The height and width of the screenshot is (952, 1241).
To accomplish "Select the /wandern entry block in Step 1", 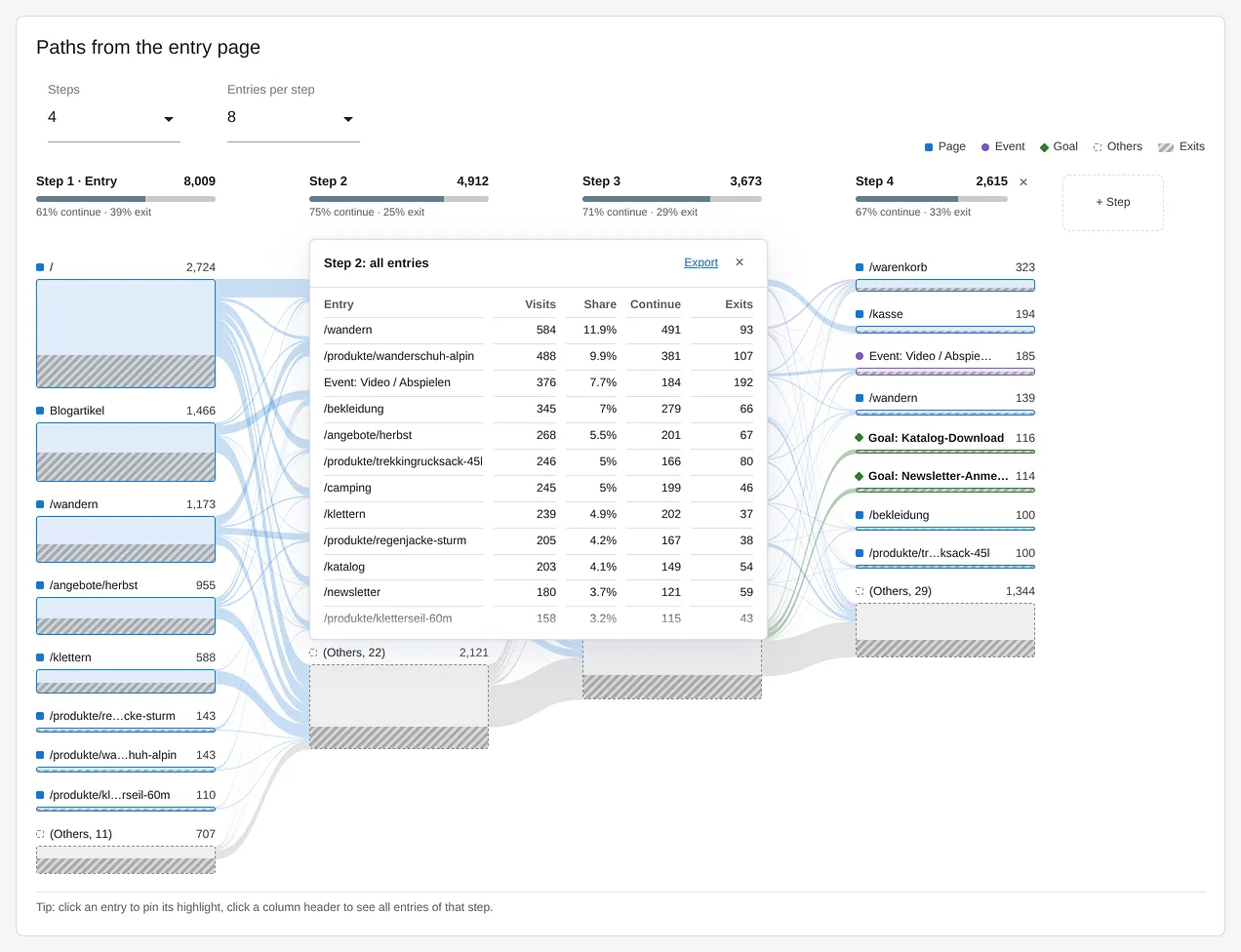I will click(x=126, y=539).
